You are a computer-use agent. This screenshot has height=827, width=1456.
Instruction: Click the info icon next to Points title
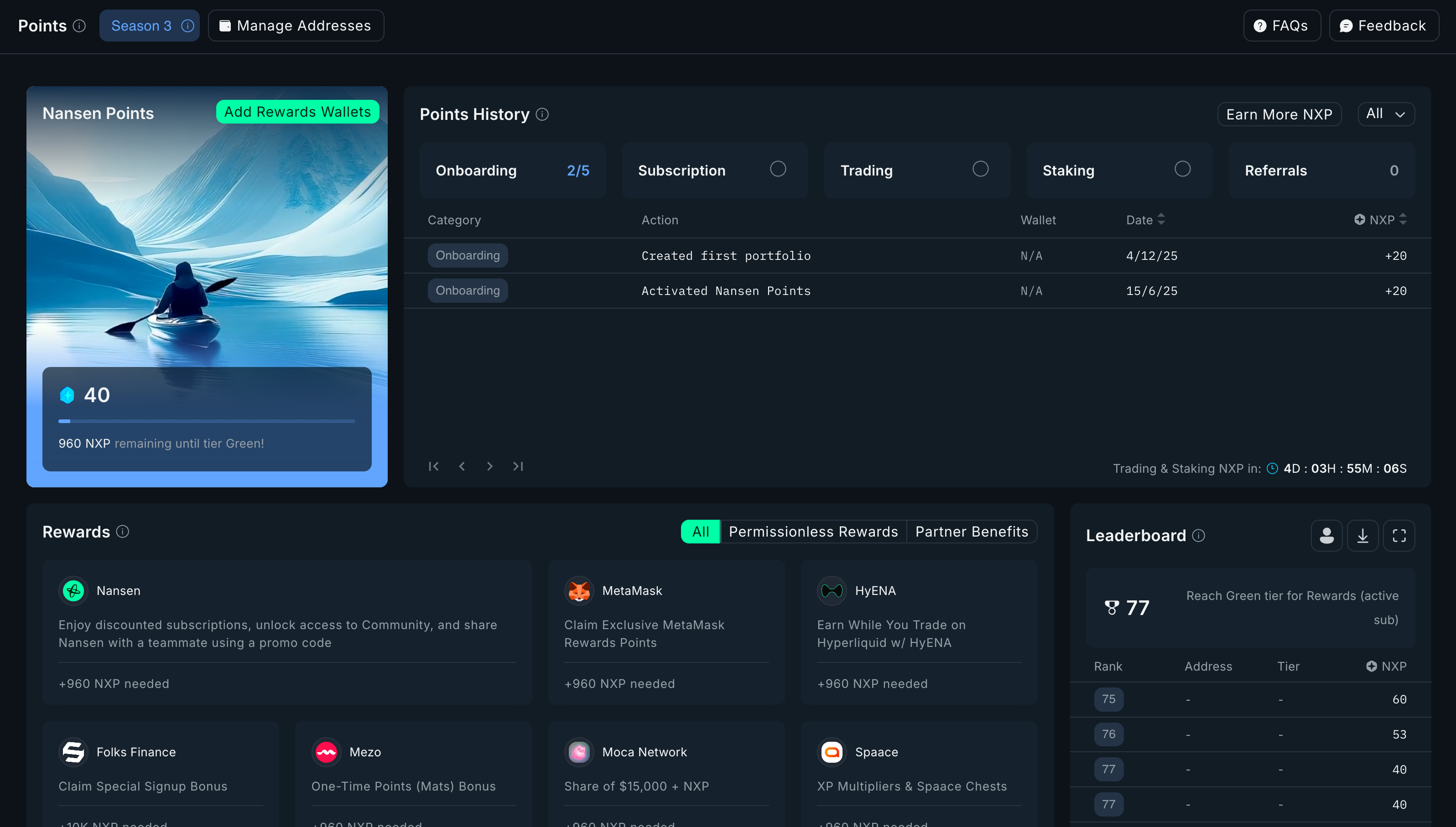tap(79, 26)
